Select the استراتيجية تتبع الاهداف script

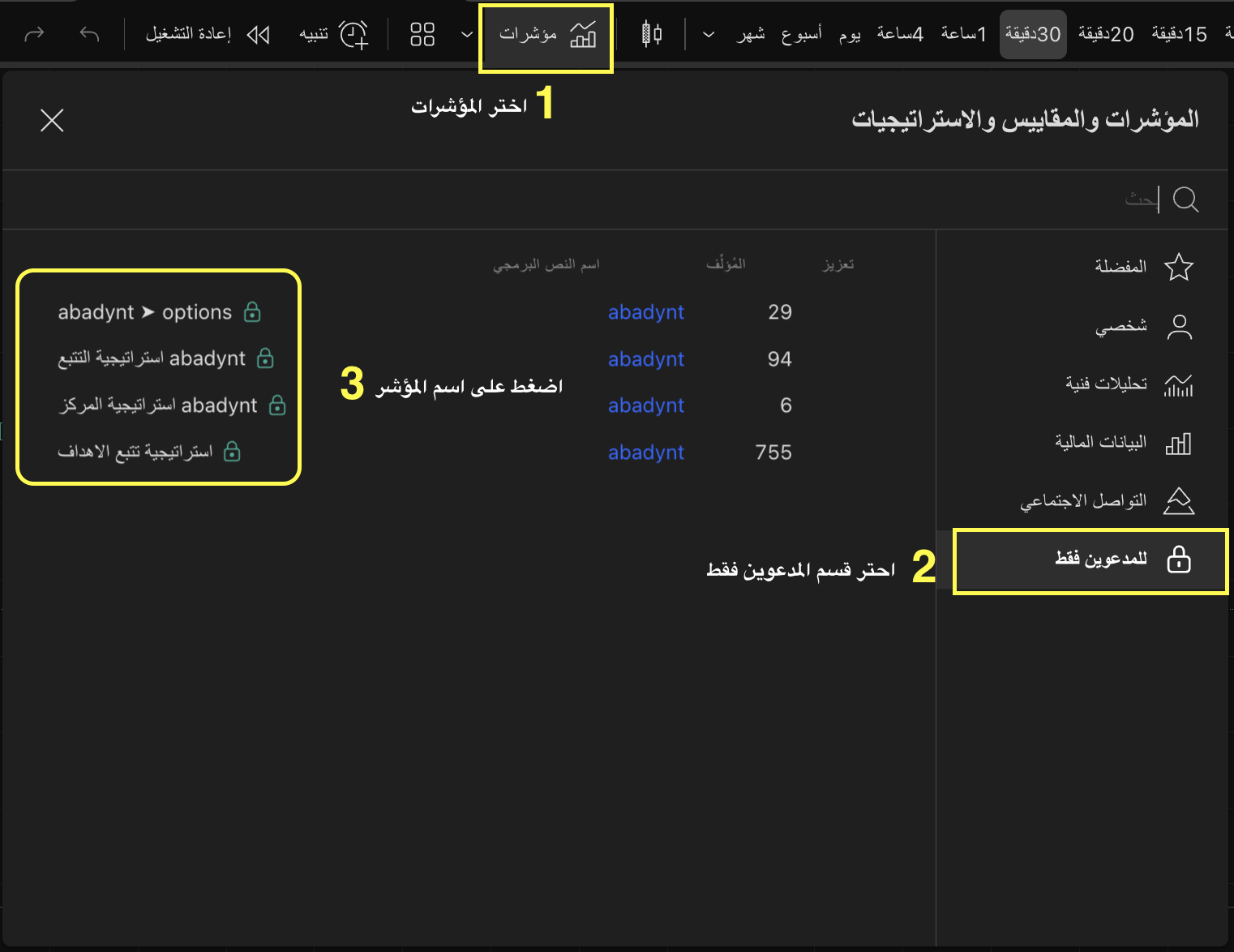click(x=135, y=452)
